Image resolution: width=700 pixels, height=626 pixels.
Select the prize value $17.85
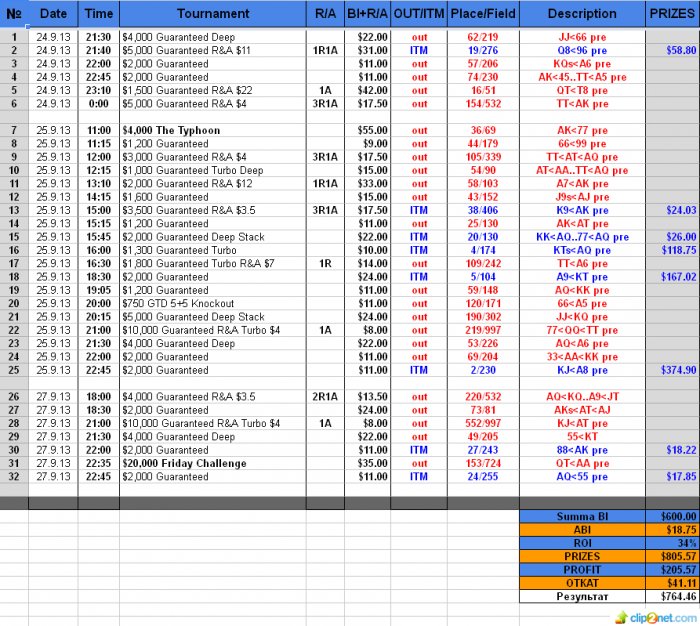click(x=672, y=477)
